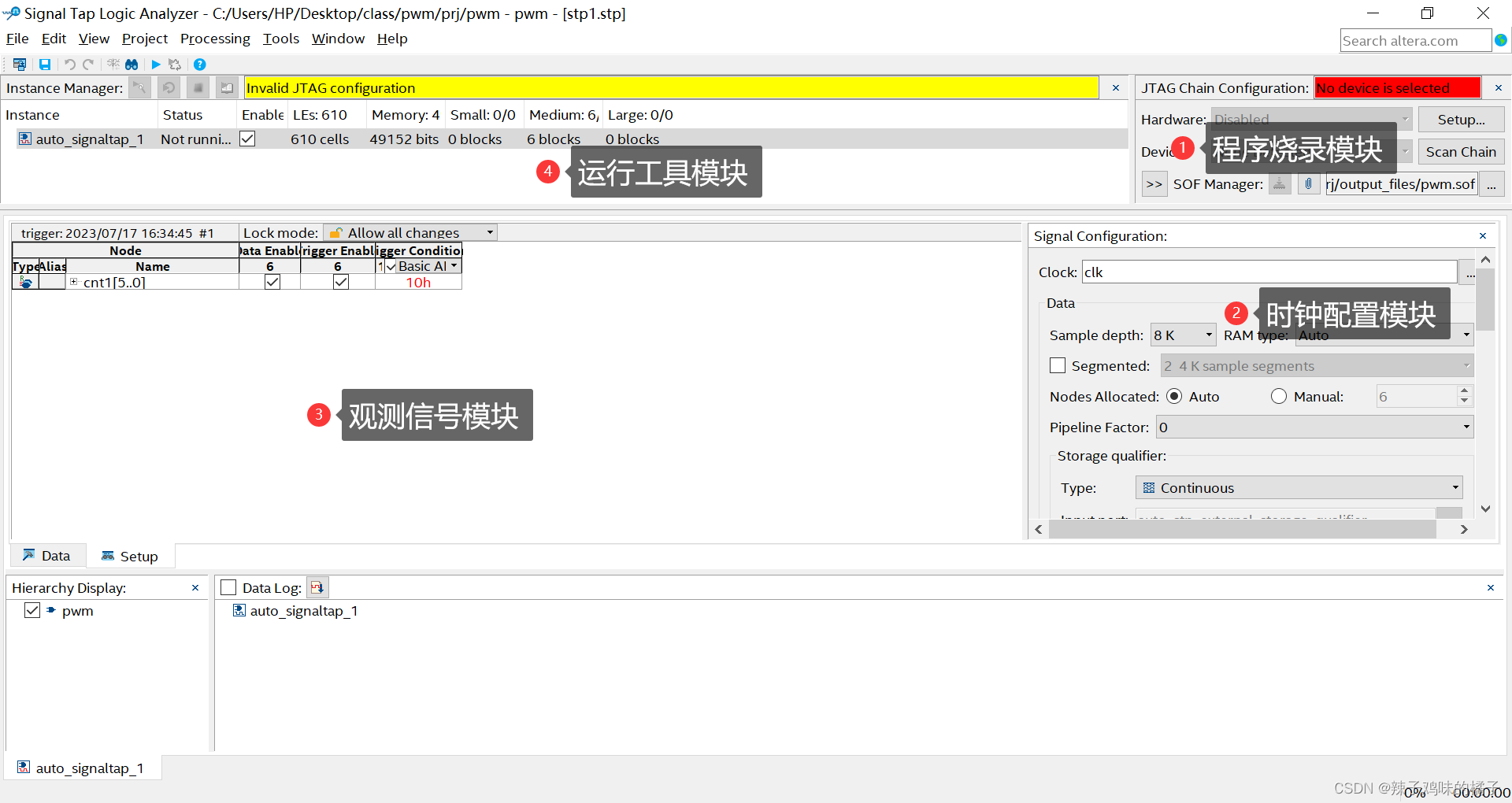Toggle Data Enable checkbox for cnt1
Image resolution: width=1512 pixels, height=803 pixels.
click(x=272, y=282)
